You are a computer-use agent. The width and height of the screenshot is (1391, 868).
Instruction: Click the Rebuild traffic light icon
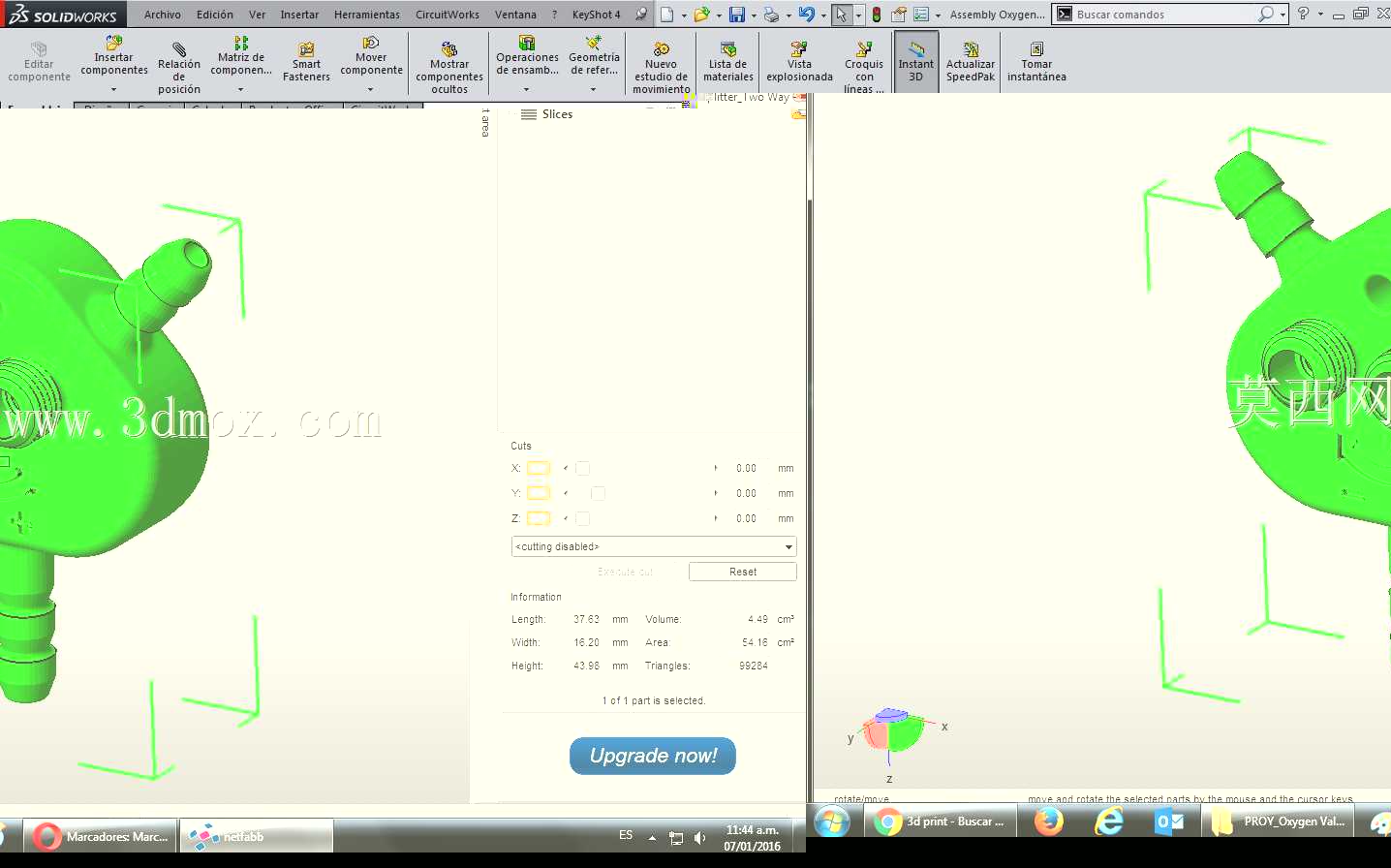pos(877,15)
